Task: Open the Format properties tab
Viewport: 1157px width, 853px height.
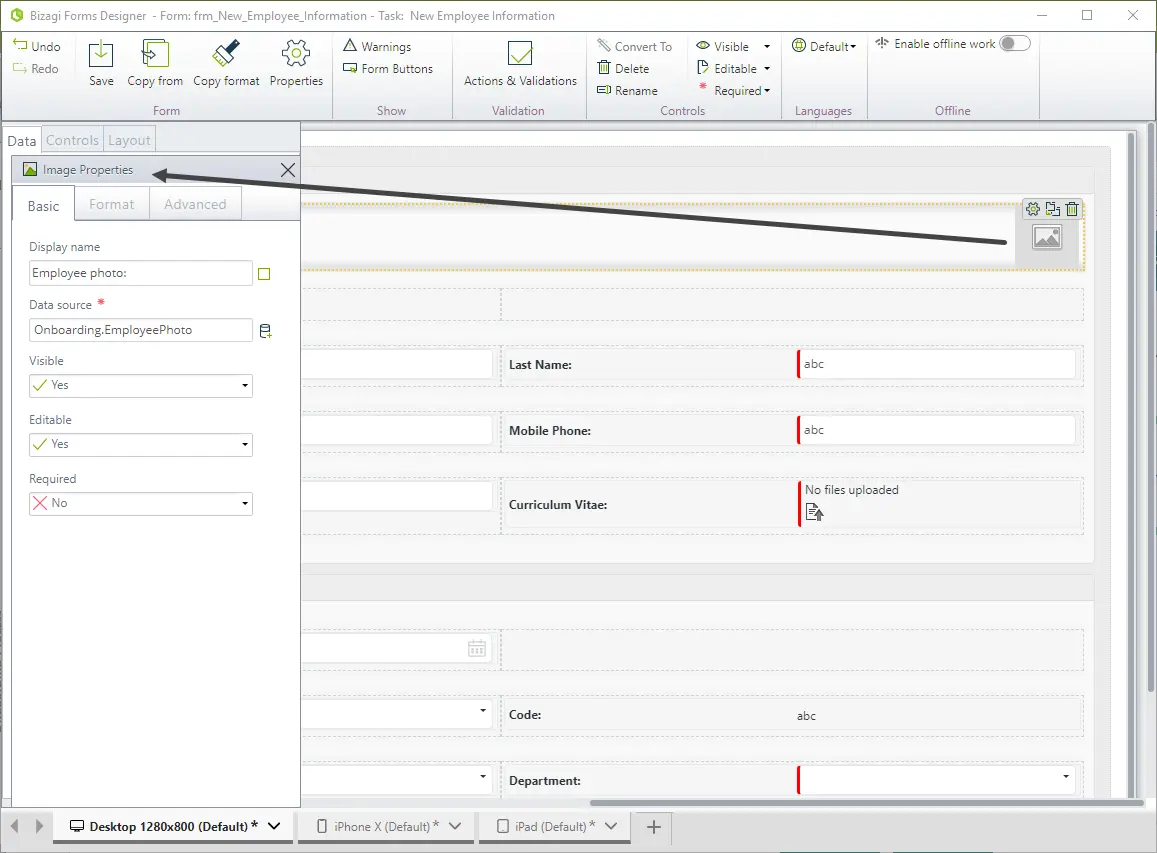Action: [x=112, y=204]
